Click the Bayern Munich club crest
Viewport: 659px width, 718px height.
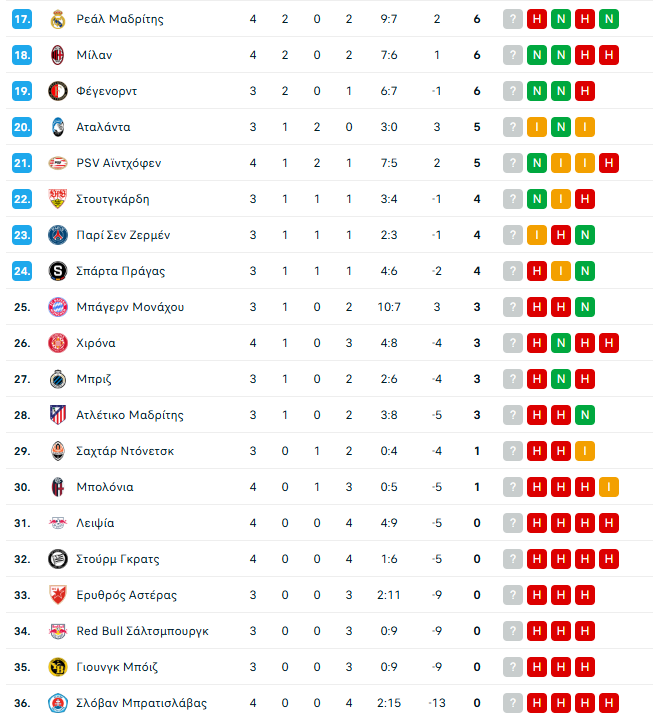click(x=57, y=307)
